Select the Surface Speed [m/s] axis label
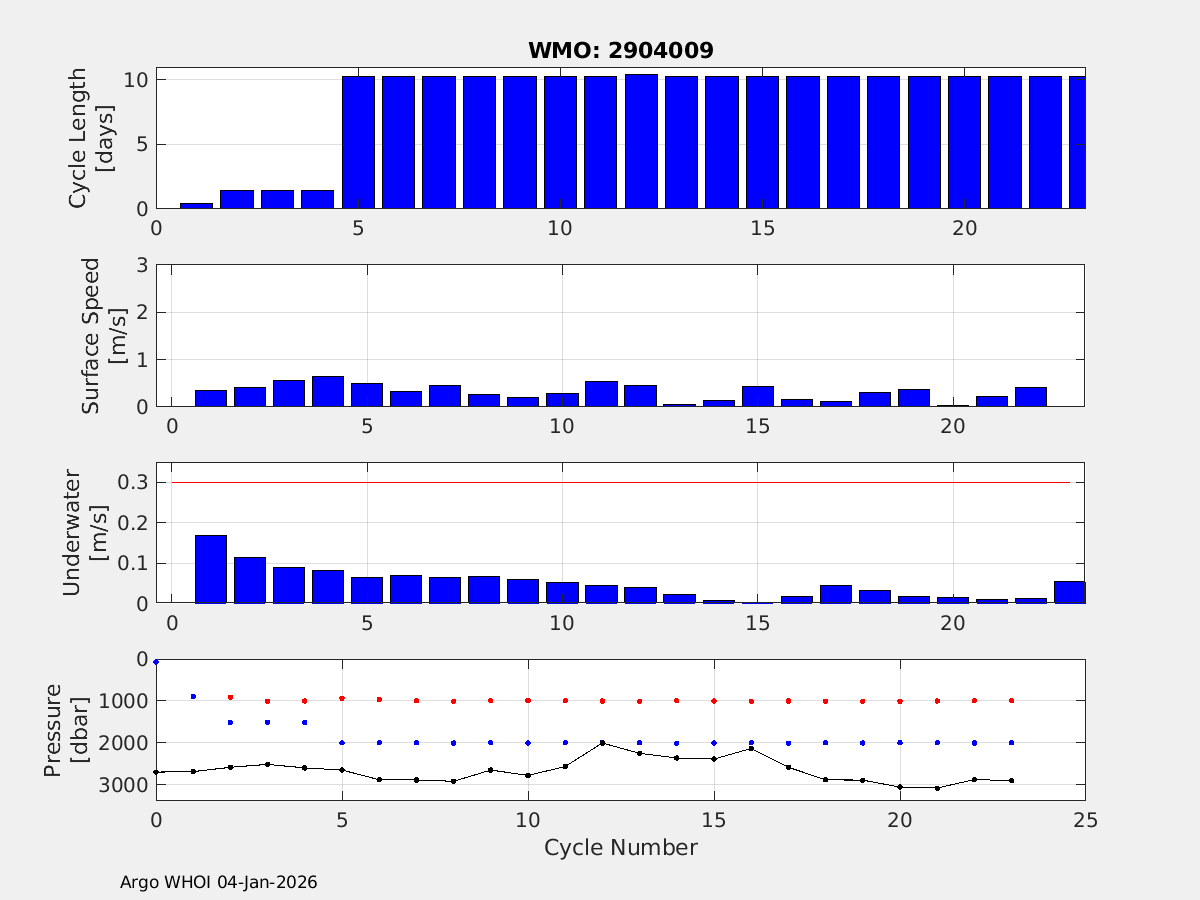This screenshot has height=900, width=1200. [x=102, y=335]
